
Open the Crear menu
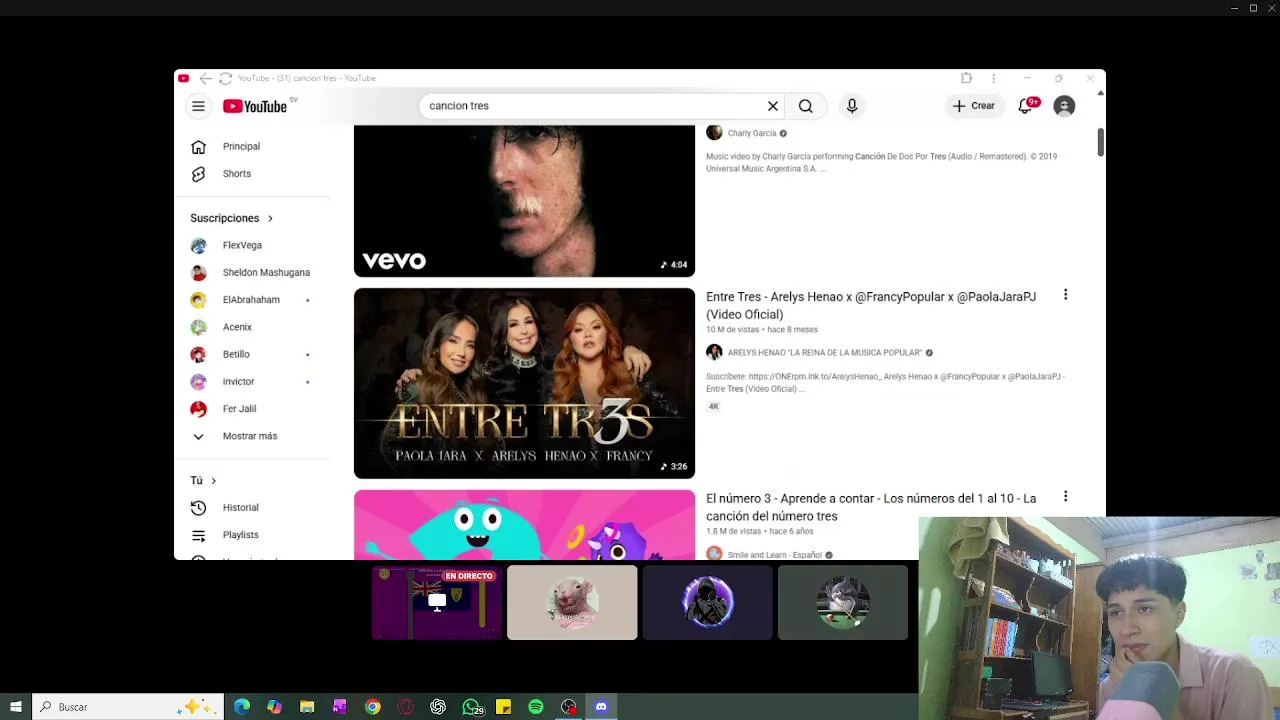click(x=974, y=106)
